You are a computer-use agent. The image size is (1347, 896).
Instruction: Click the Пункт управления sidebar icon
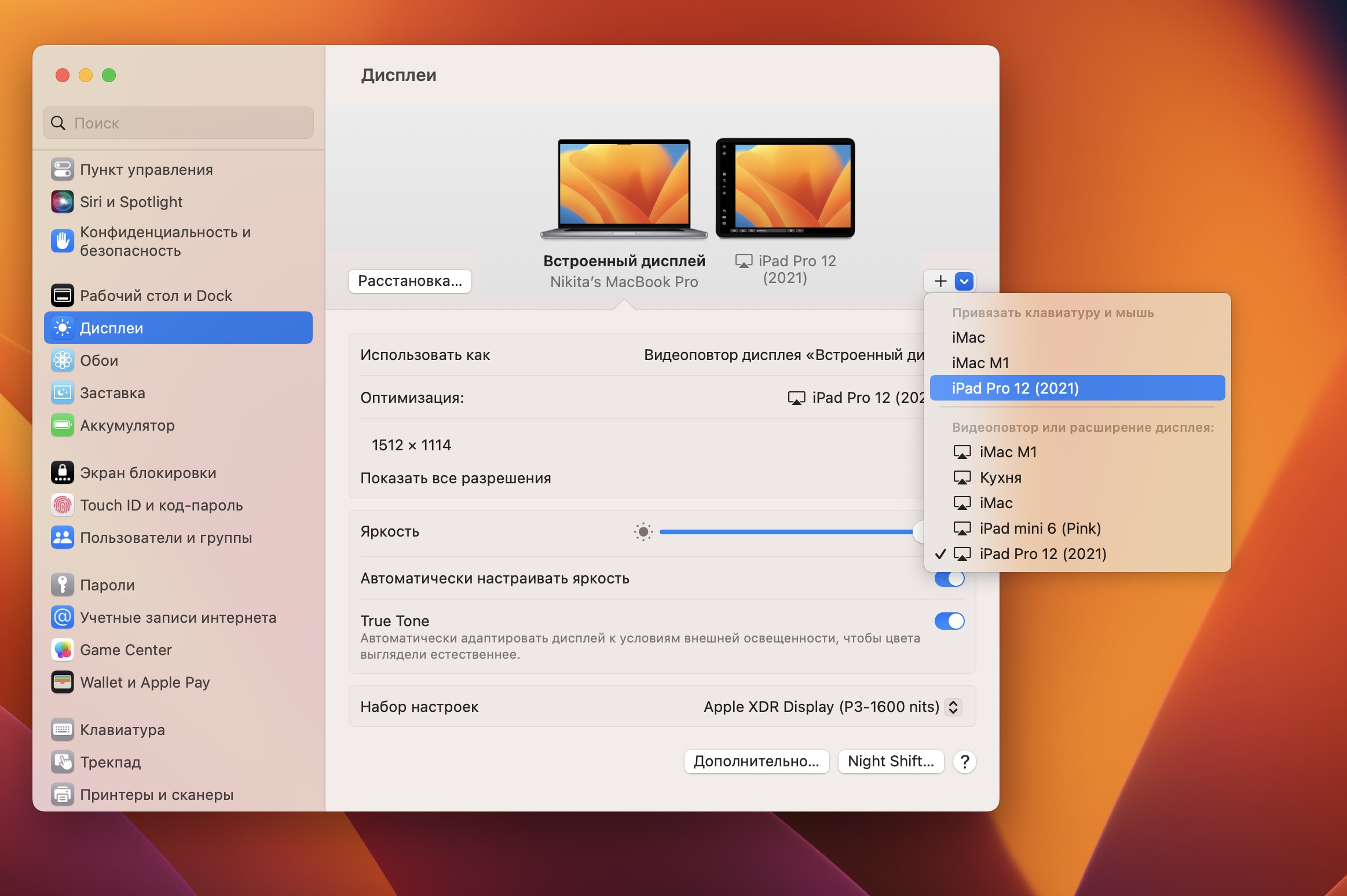pos(62,170)
